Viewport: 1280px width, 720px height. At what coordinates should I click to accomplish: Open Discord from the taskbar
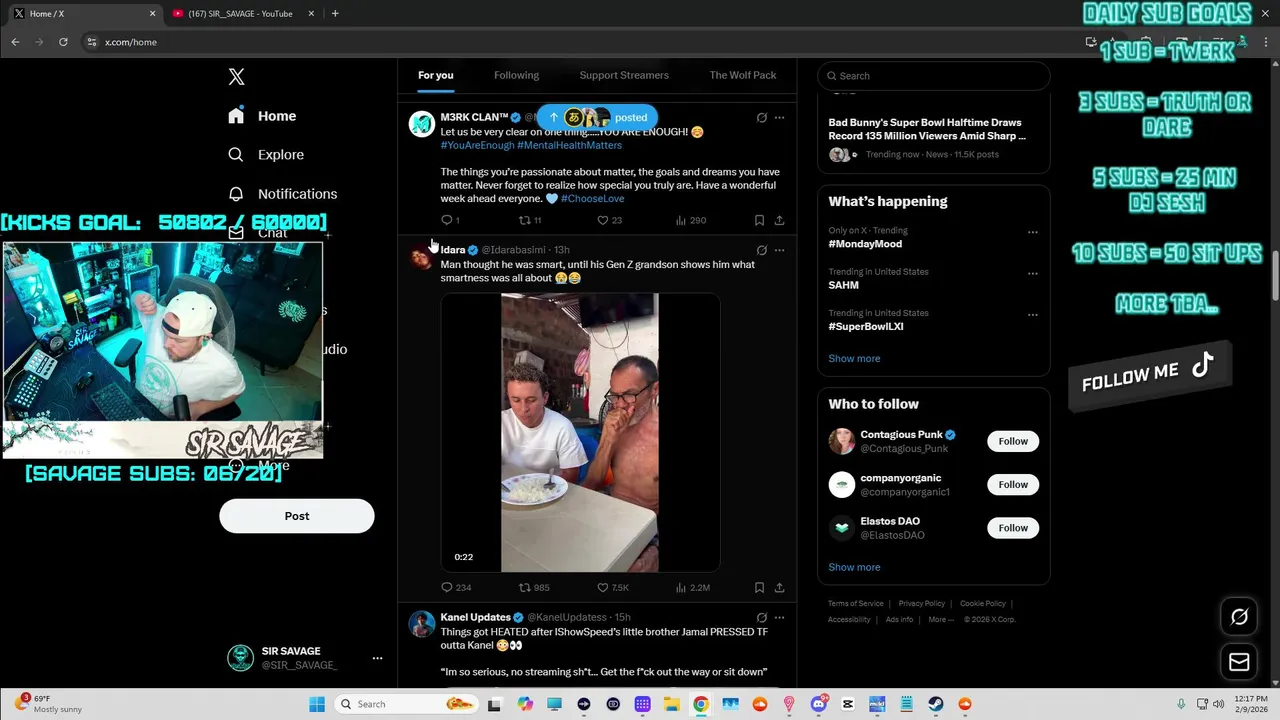[819, 704]
